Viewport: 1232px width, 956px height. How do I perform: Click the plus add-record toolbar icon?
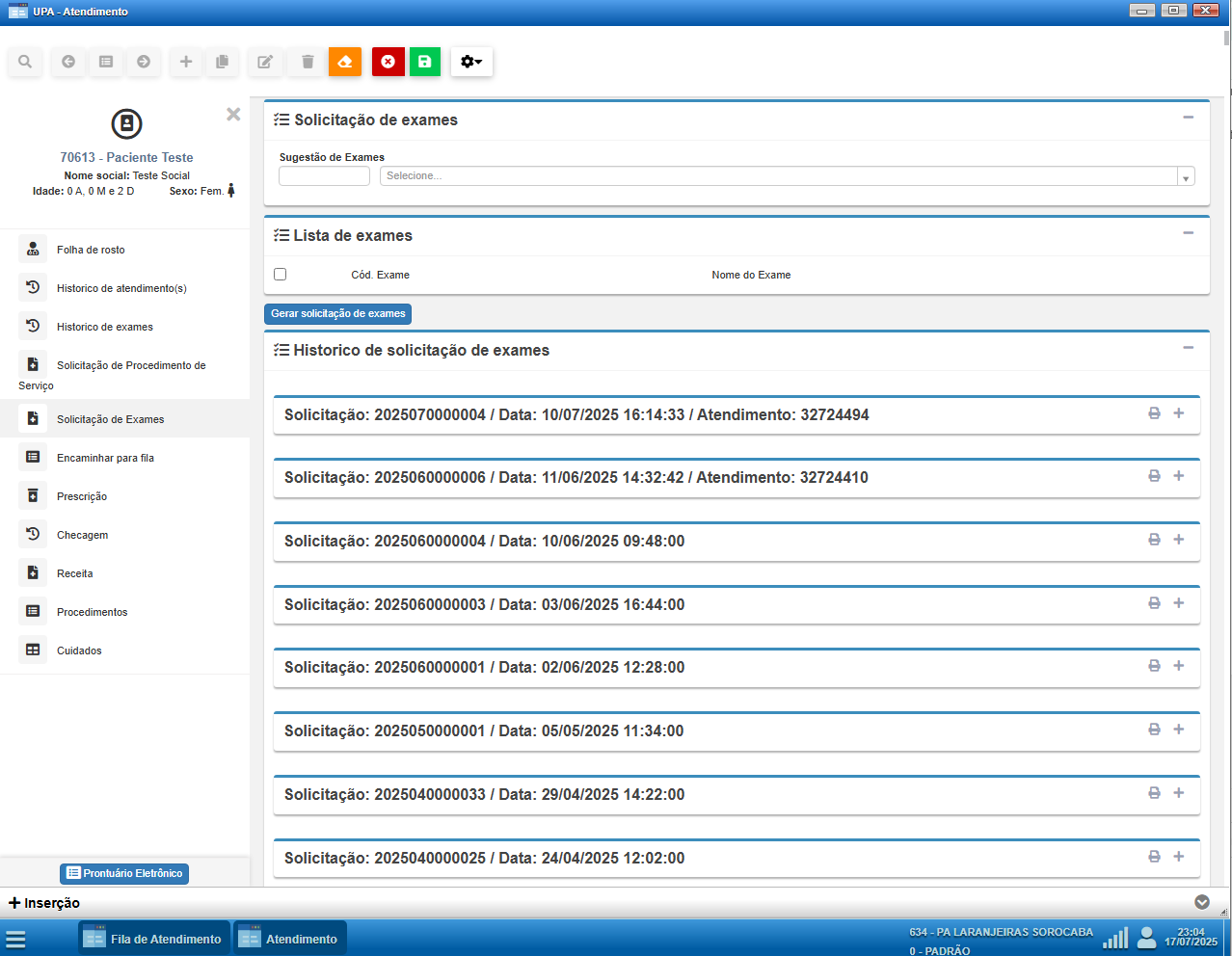(x=186, y=62)
